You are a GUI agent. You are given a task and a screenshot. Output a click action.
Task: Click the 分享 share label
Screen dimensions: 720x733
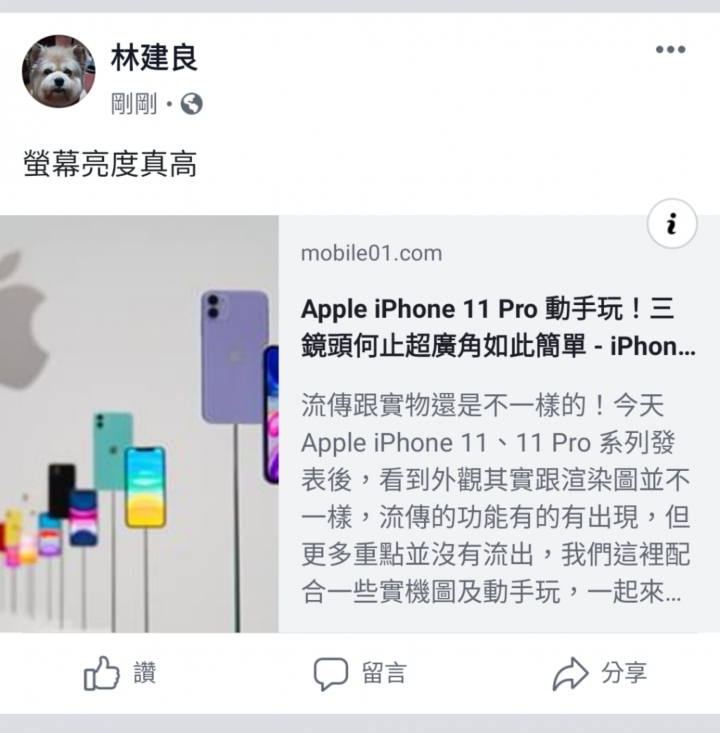(624, 673)
